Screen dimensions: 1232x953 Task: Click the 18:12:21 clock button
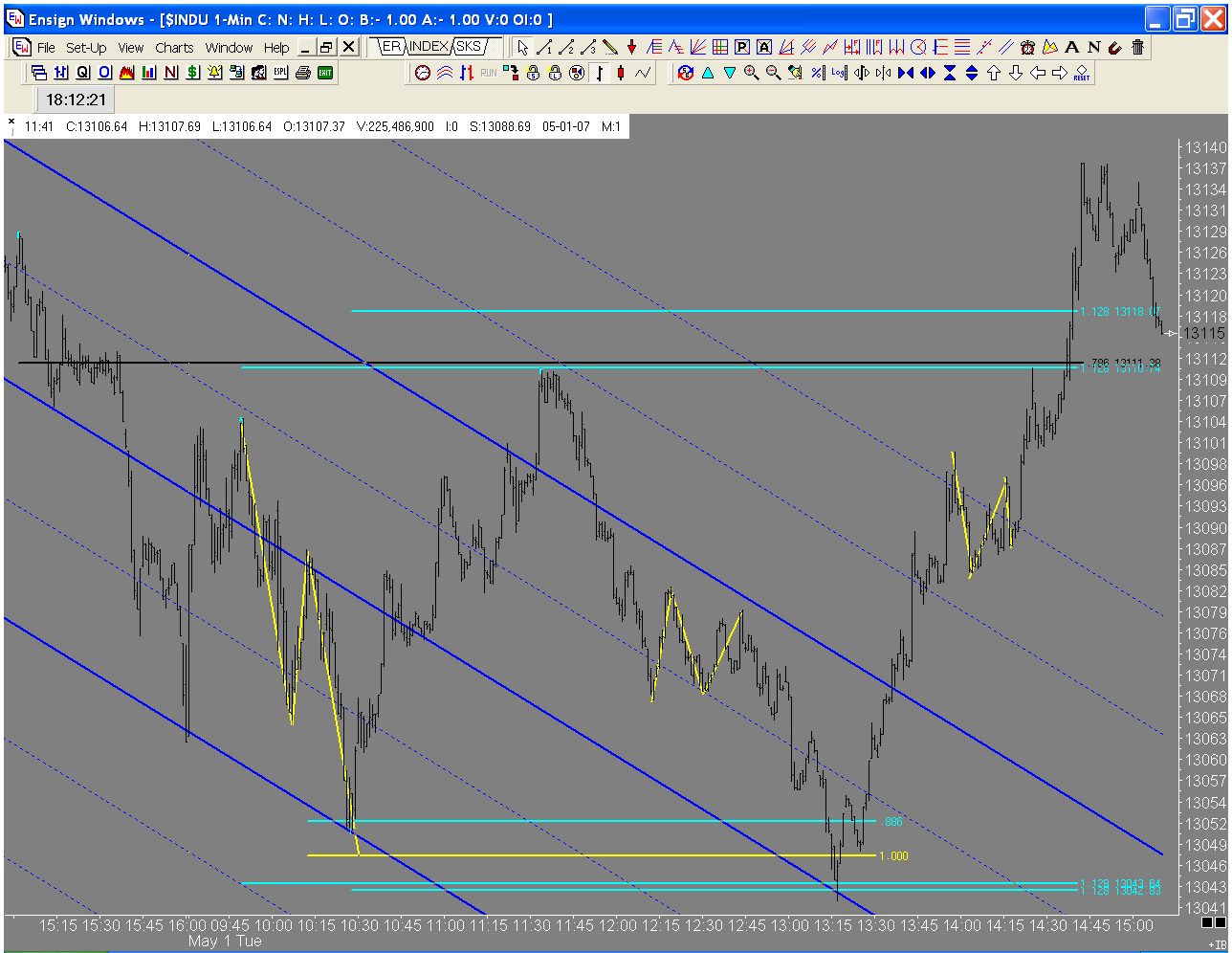[77, 100]
